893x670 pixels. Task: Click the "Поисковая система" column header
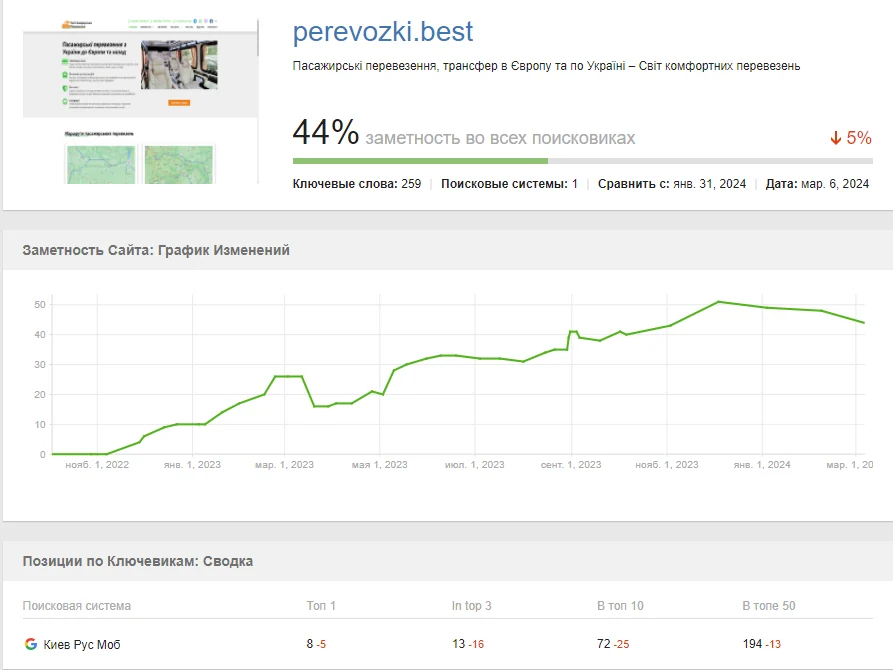tap(77, 606)
